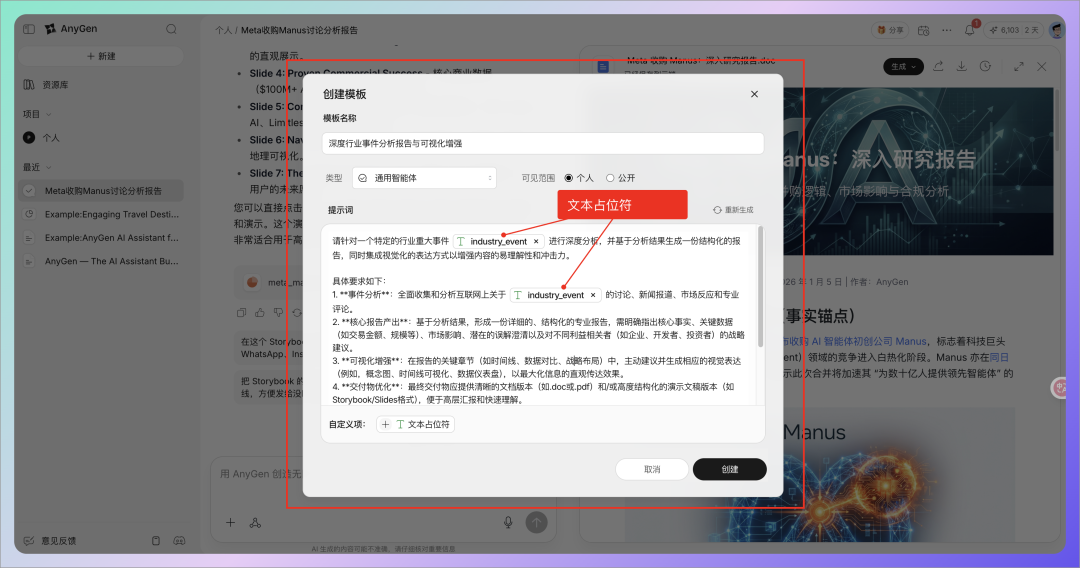Activate microphone voice input
Screen dimensions: 1080x568
[508, 523]
